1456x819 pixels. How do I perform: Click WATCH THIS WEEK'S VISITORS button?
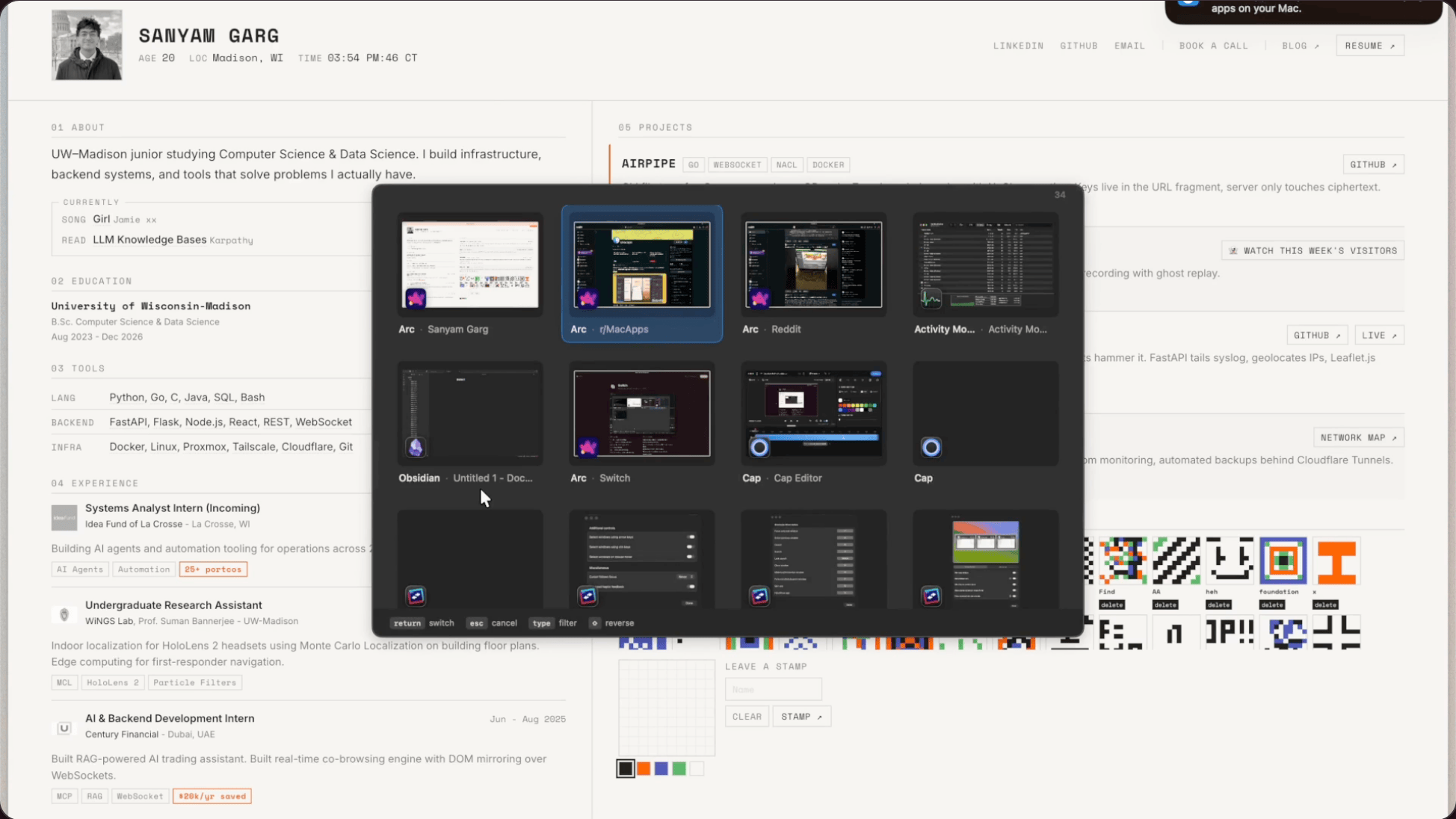coord(1312,250)
